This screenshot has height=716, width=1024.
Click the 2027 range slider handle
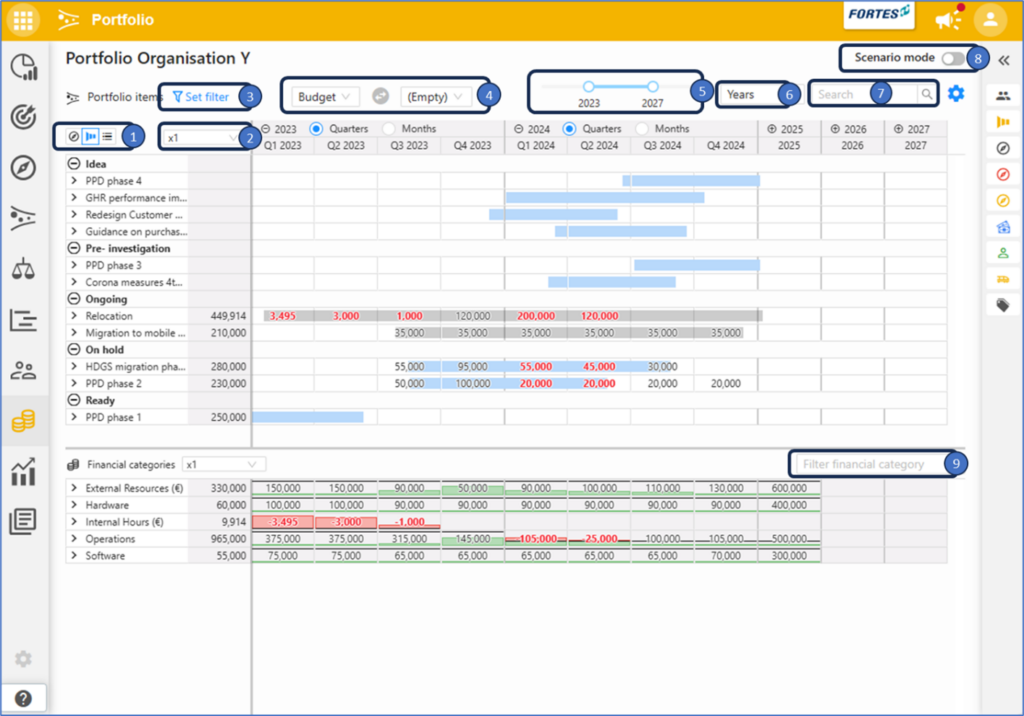(652, 86)
